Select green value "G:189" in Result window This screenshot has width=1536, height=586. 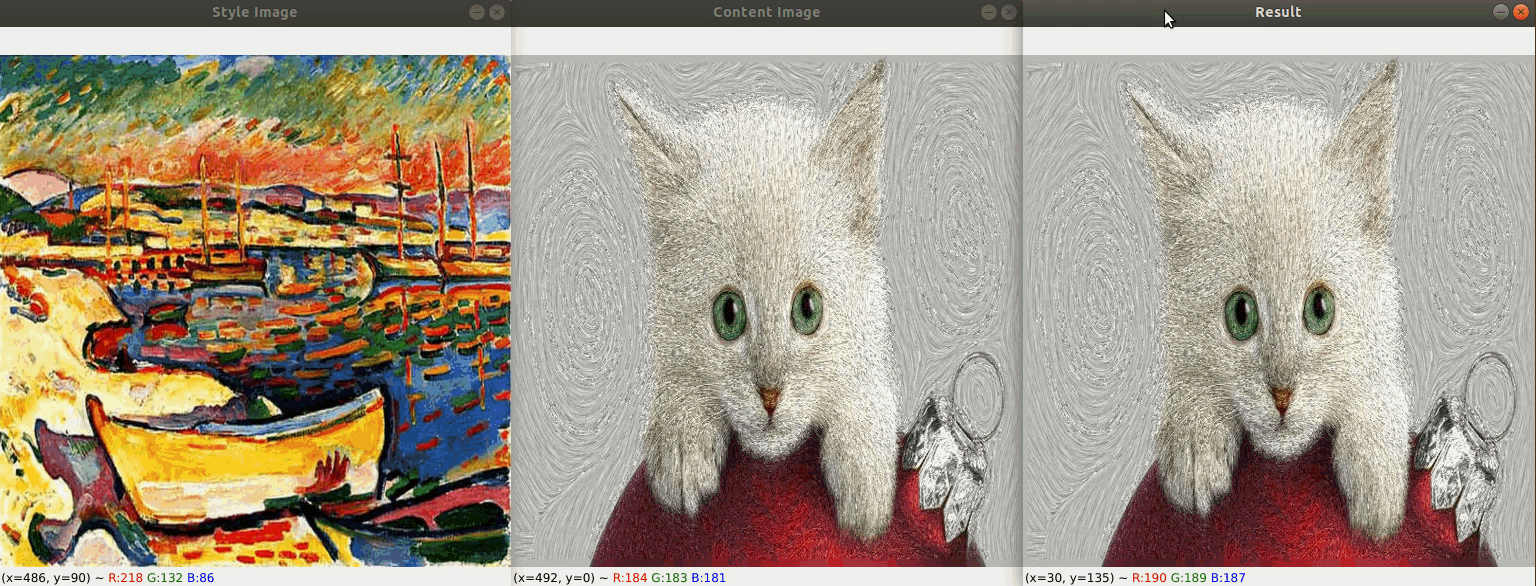point(1188,578)
